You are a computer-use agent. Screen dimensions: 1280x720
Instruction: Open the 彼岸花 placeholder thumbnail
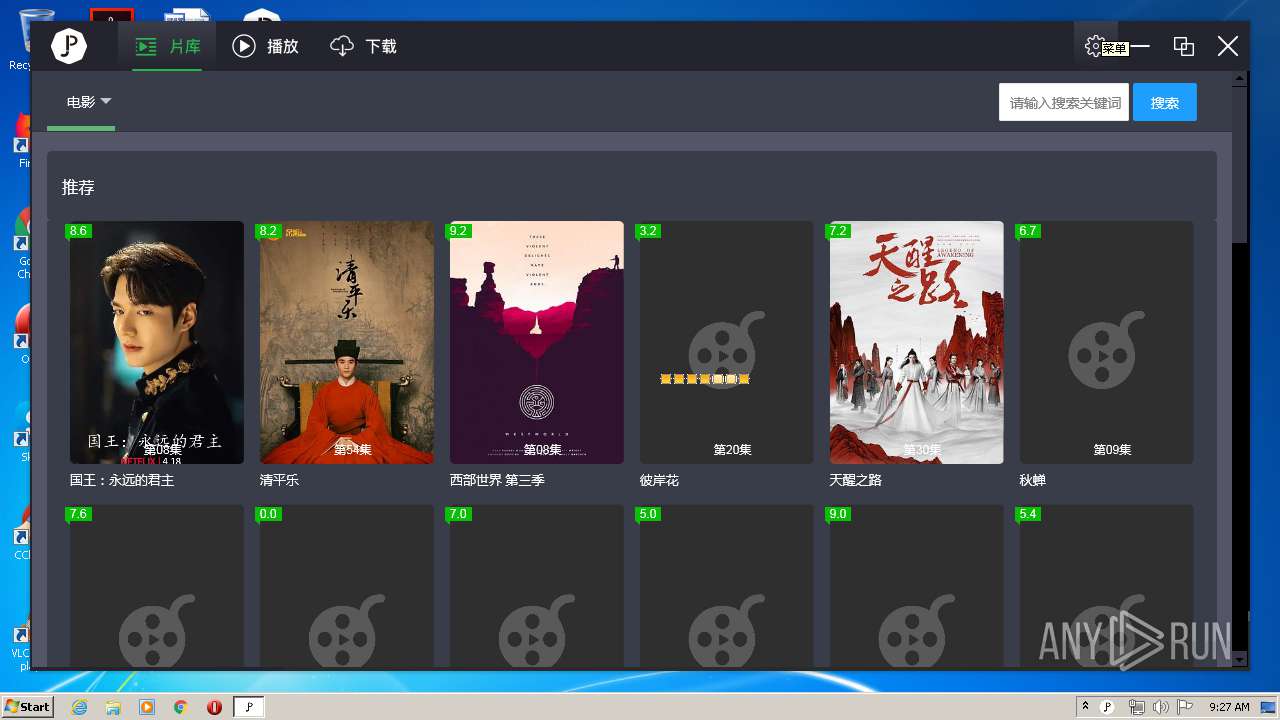pos(727,342)
